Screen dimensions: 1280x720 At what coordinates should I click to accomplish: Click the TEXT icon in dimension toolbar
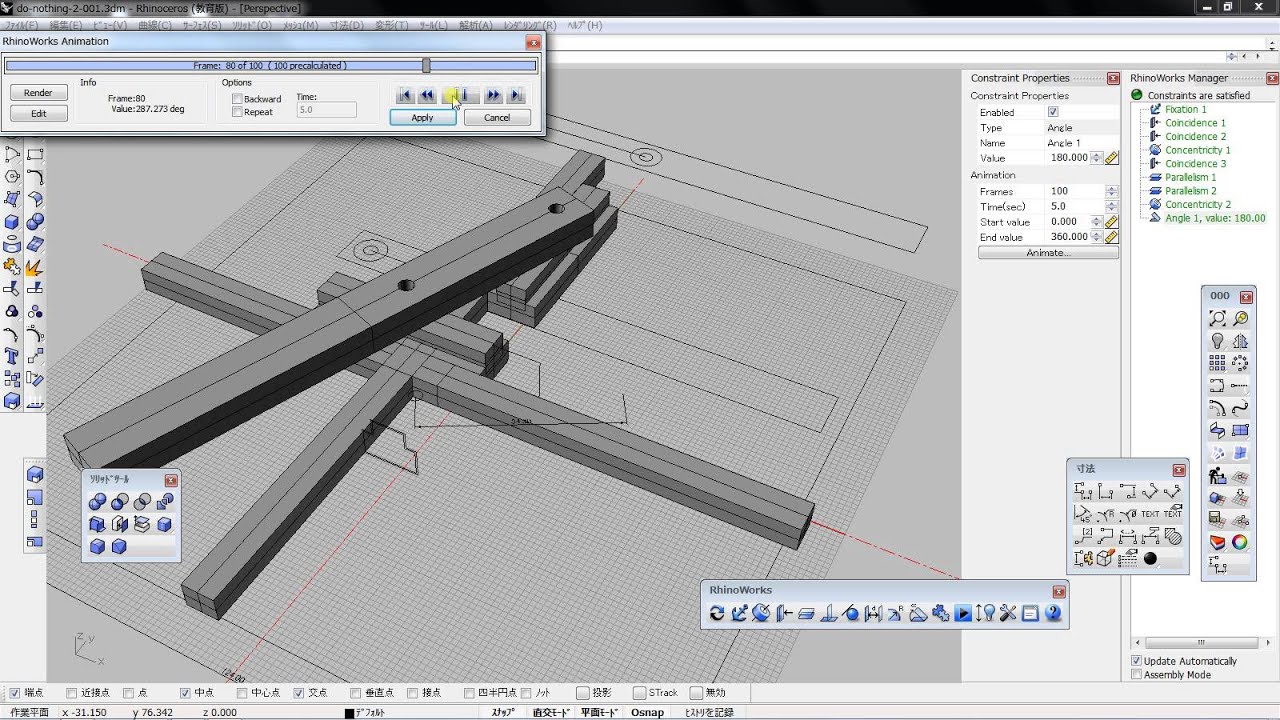(1150, 513)
